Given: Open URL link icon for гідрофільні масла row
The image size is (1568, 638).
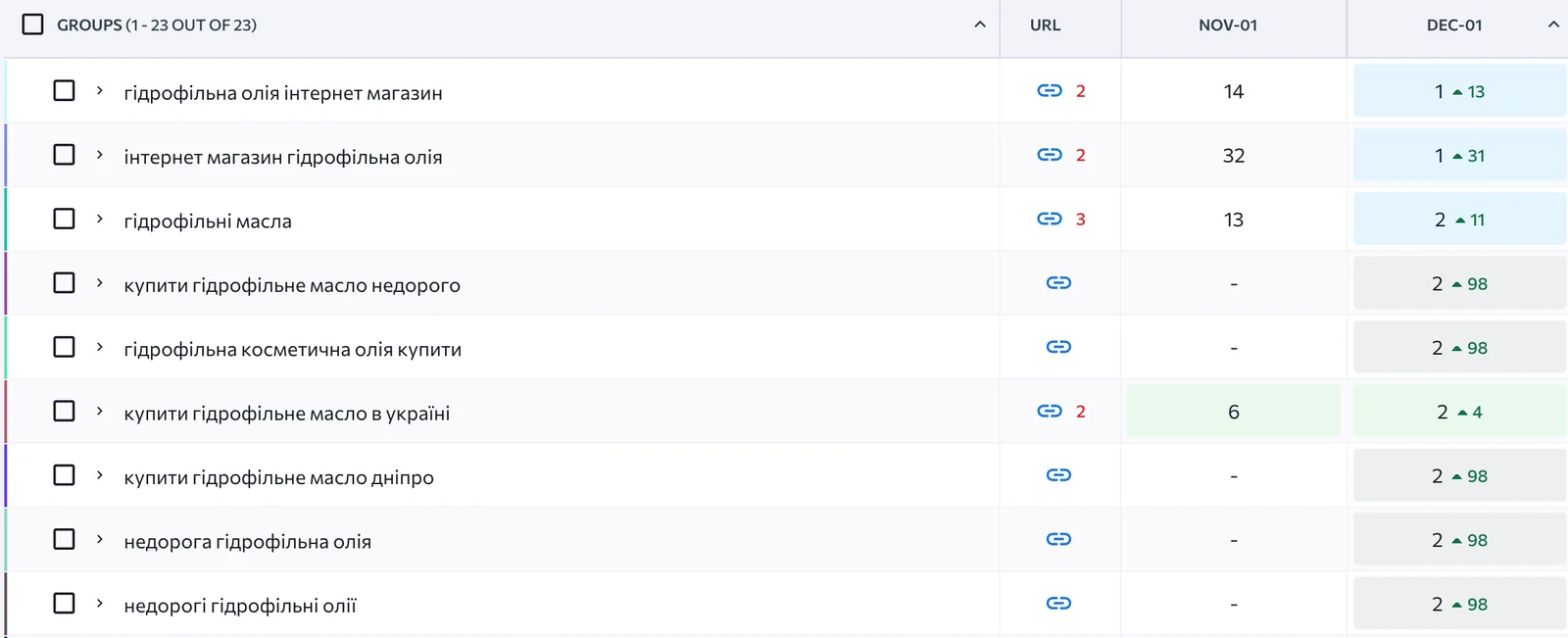Looking at the screenshot, I should (1050, 220).
